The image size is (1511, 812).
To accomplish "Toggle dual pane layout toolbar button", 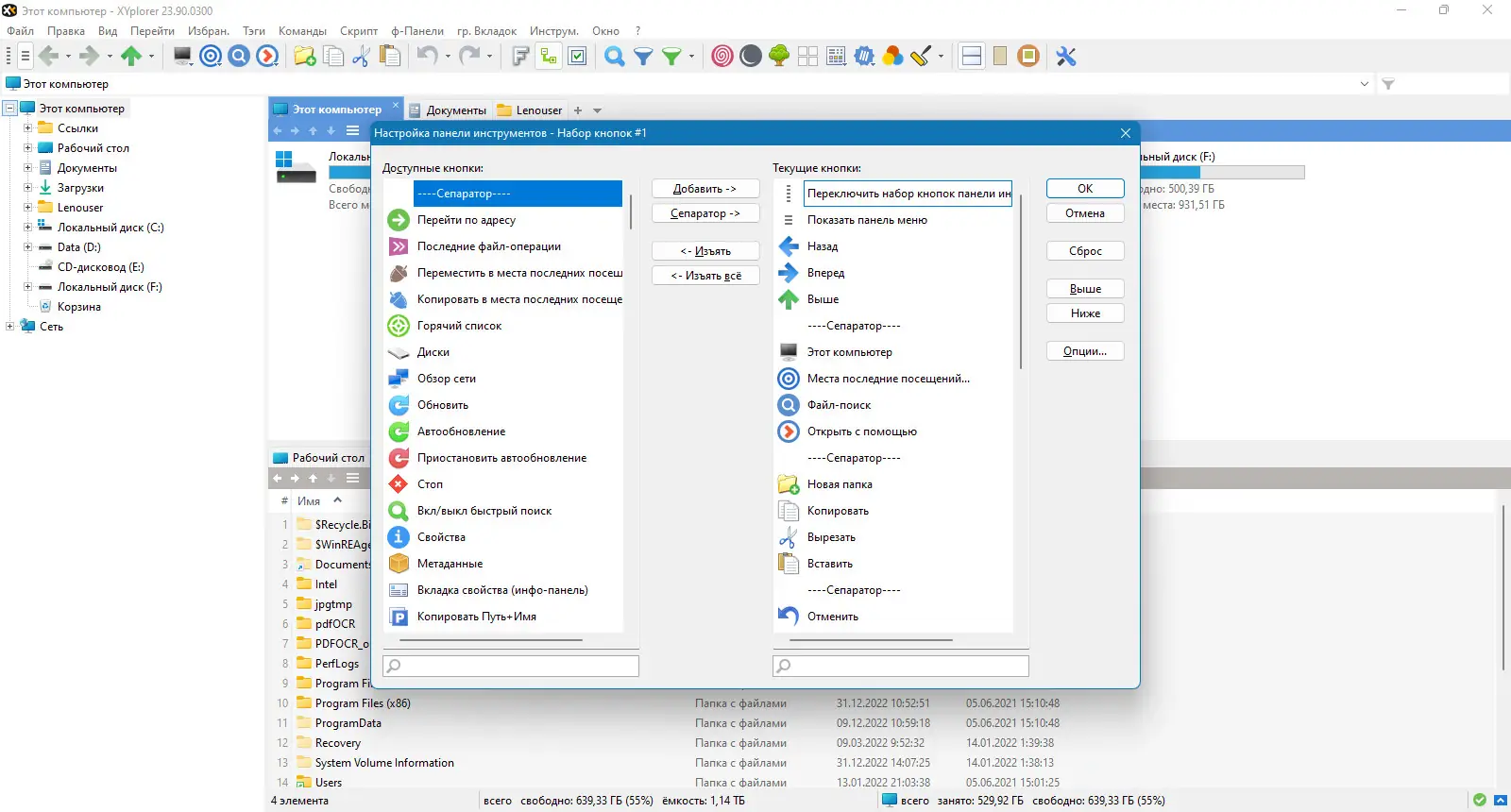I will pyautogui.click(x=972, y=57).
